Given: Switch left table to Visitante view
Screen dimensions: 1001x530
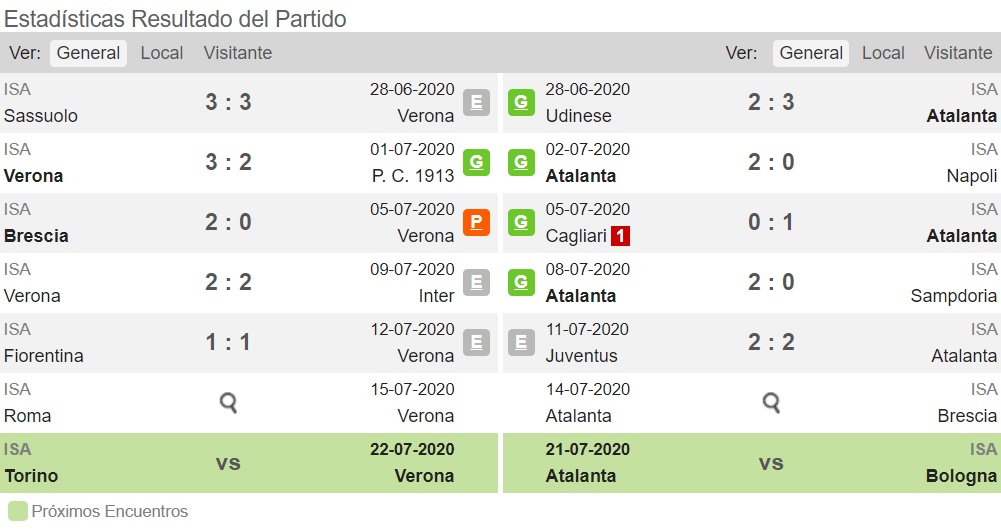Looking at the screenshot, I should pos(237,53).
